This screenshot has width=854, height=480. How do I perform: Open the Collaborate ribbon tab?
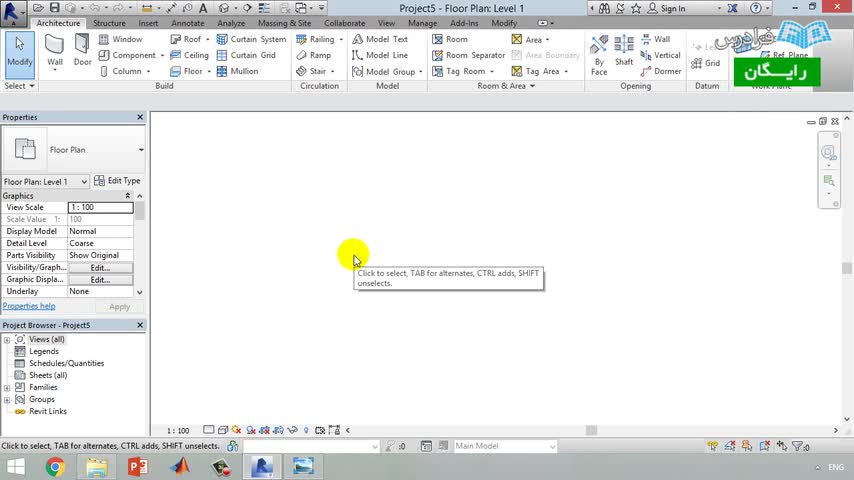click(344, 23)
